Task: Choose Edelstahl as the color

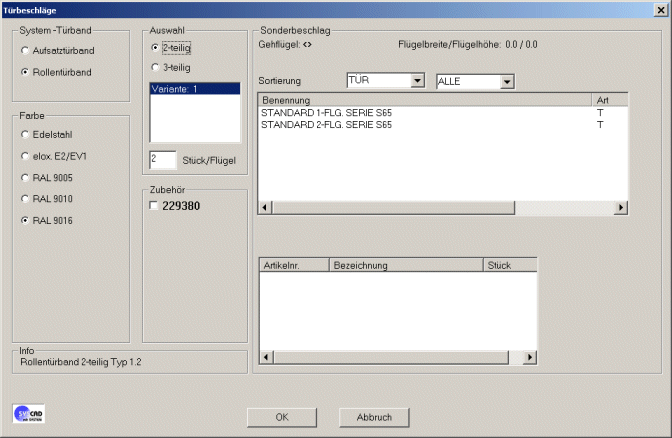Action: 25,134
